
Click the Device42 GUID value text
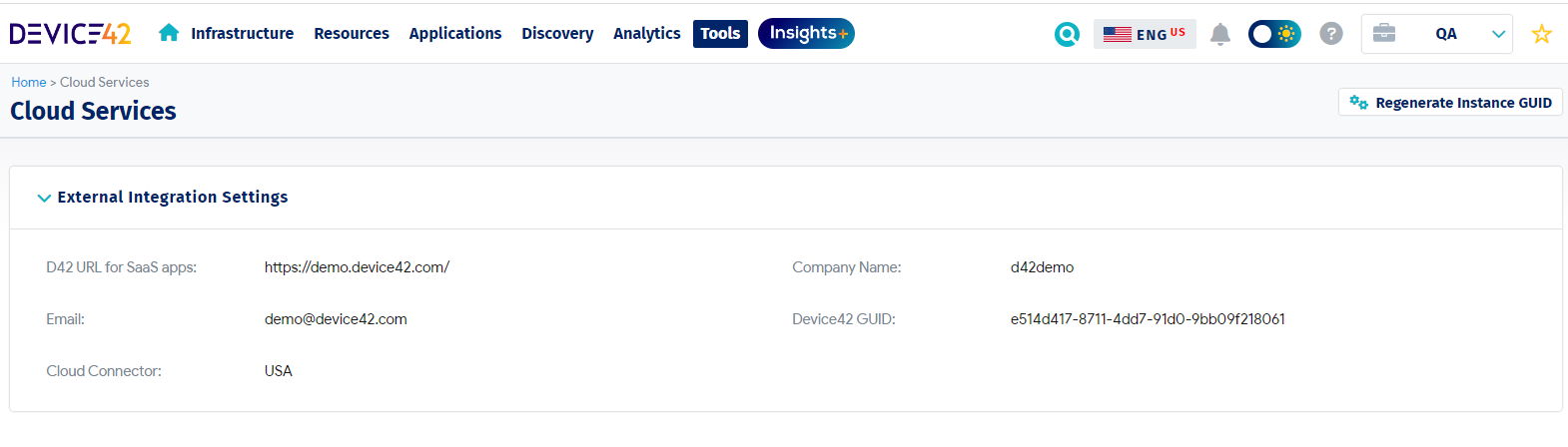click(x=1148, y=319)
